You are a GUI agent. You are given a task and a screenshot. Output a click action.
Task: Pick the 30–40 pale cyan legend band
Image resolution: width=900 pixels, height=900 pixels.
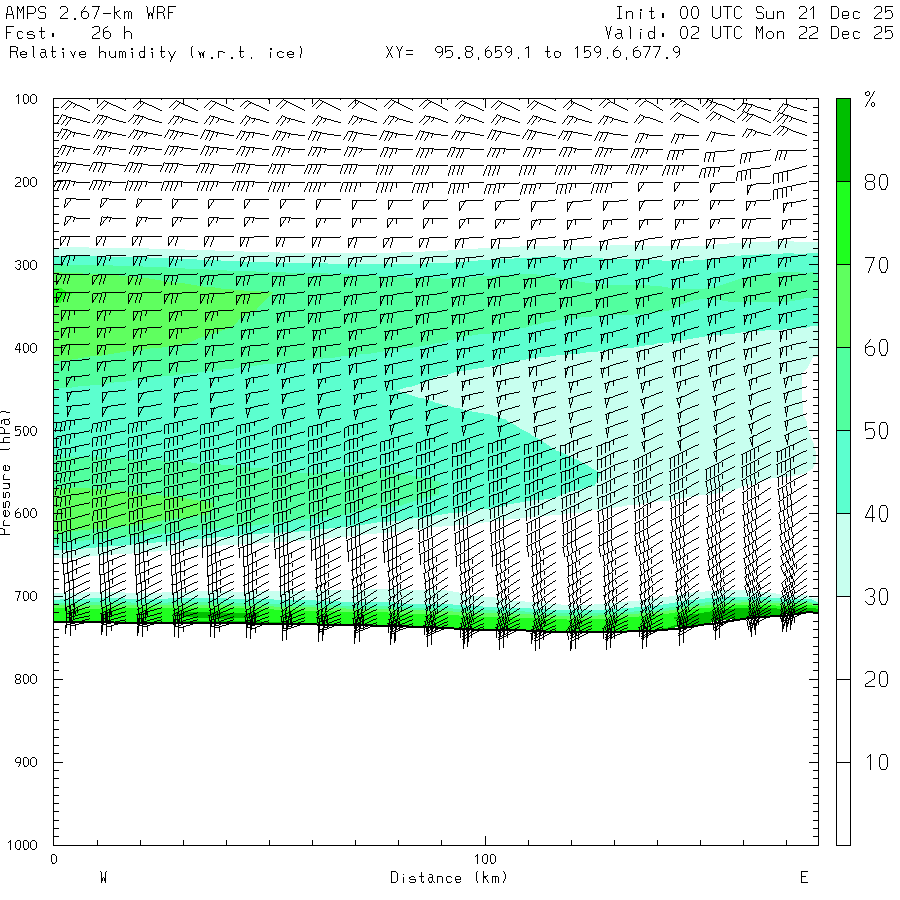coord(843,555)
